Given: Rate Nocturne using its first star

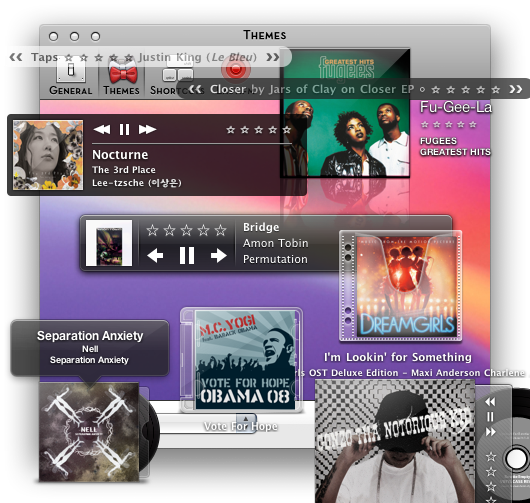Looking at the screenshot, I should tap(231, 129).
